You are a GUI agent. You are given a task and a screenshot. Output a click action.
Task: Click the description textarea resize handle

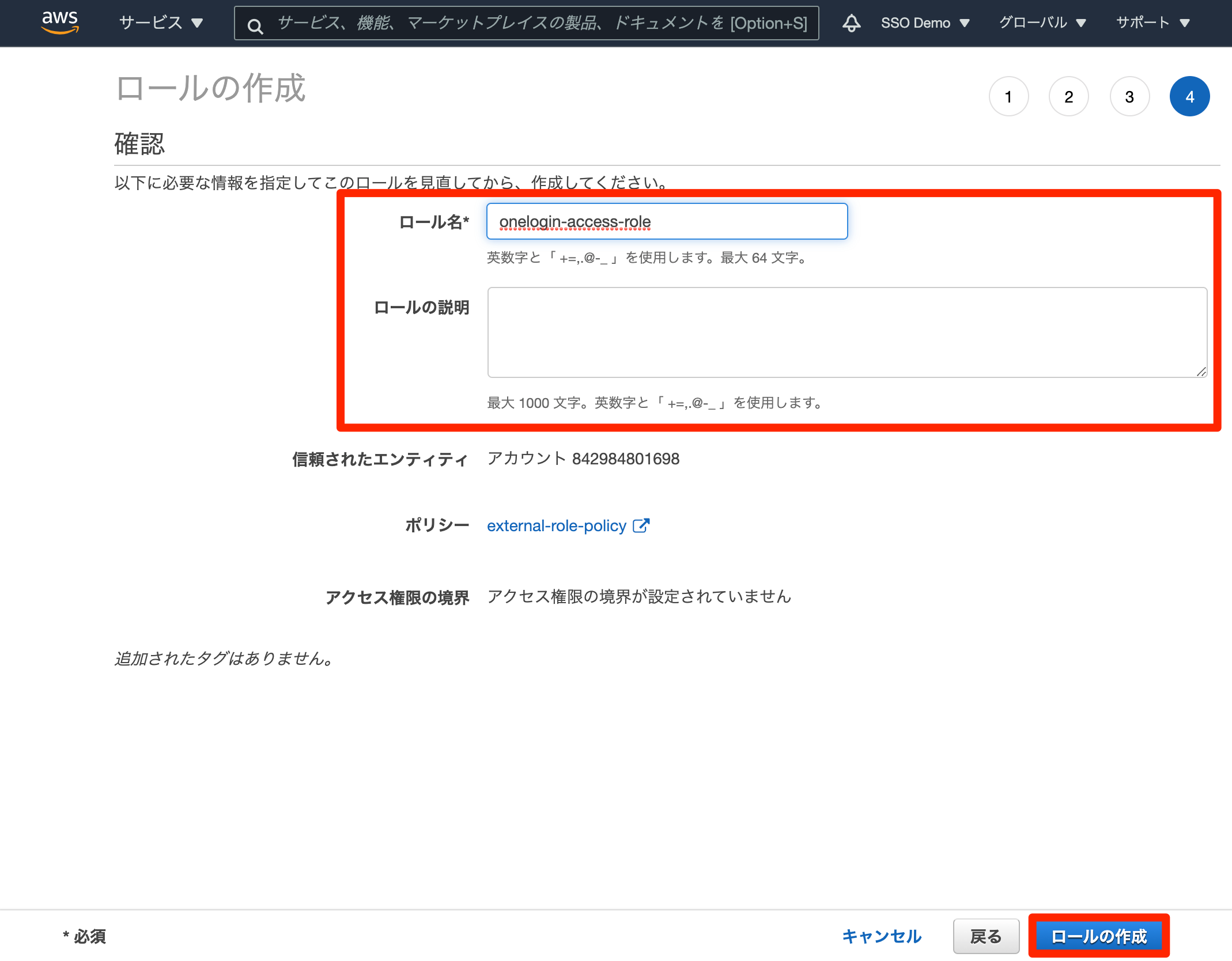pos(1201,372)
